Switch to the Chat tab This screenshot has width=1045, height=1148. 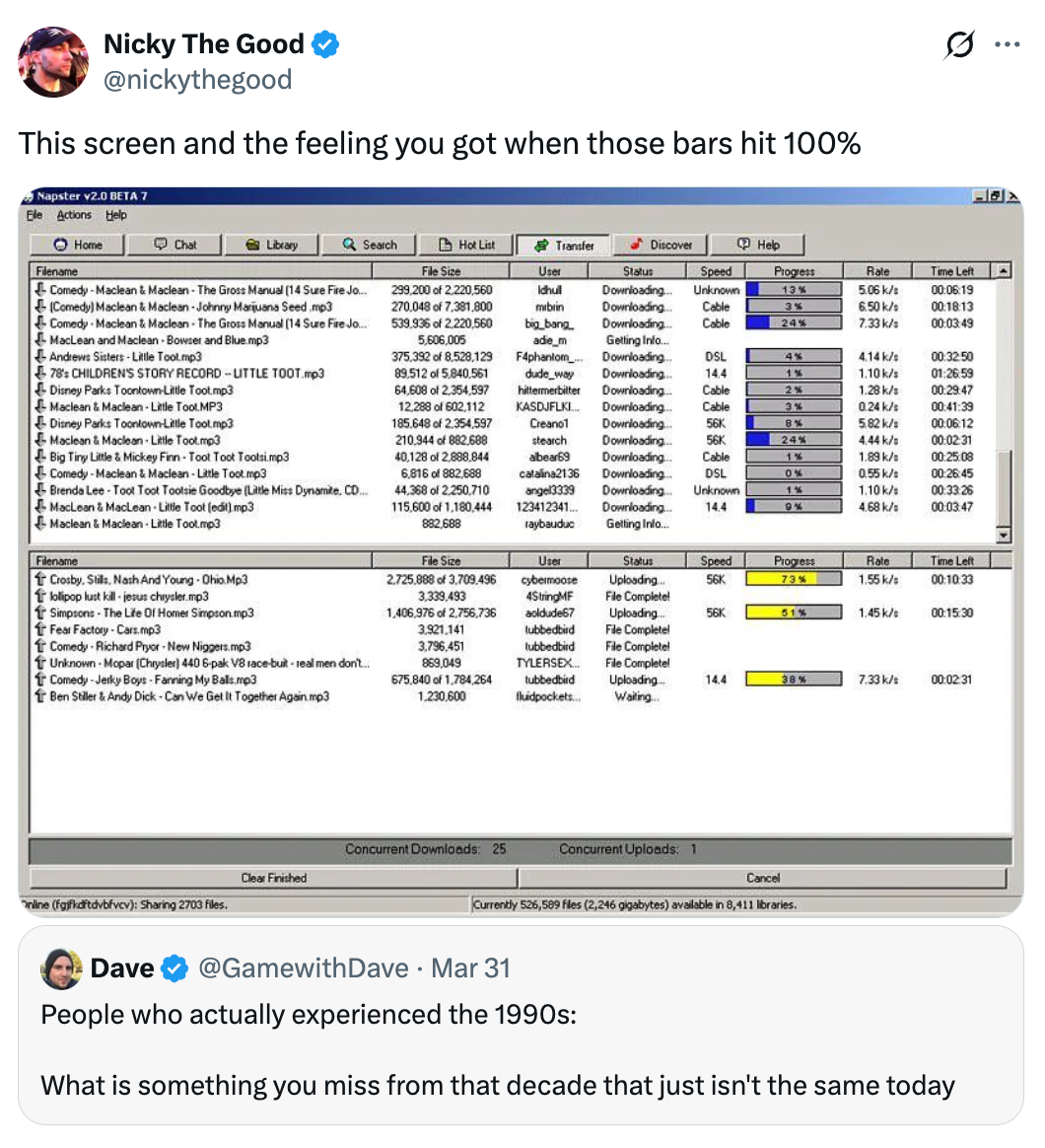point(175,245)
